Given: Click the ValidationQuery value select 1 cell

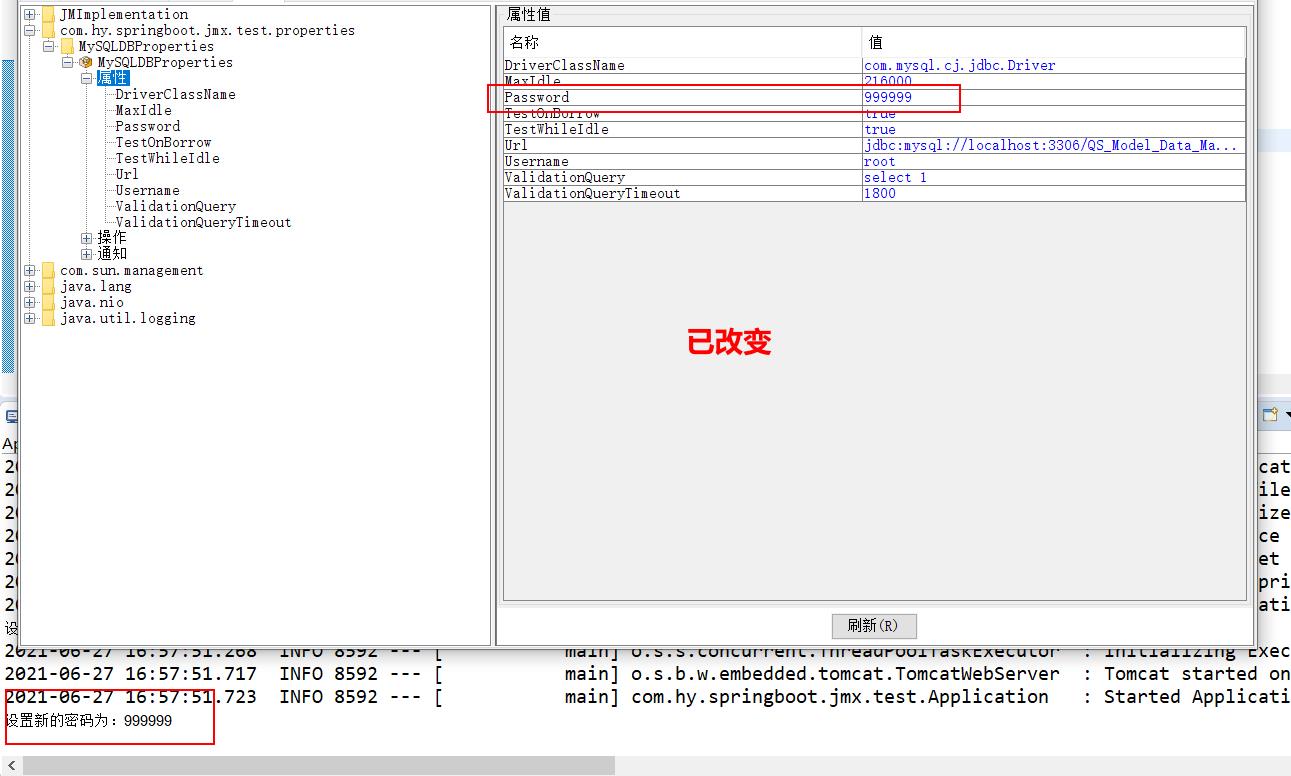Looking at the screenshot, I should [x=1054, y=177].
